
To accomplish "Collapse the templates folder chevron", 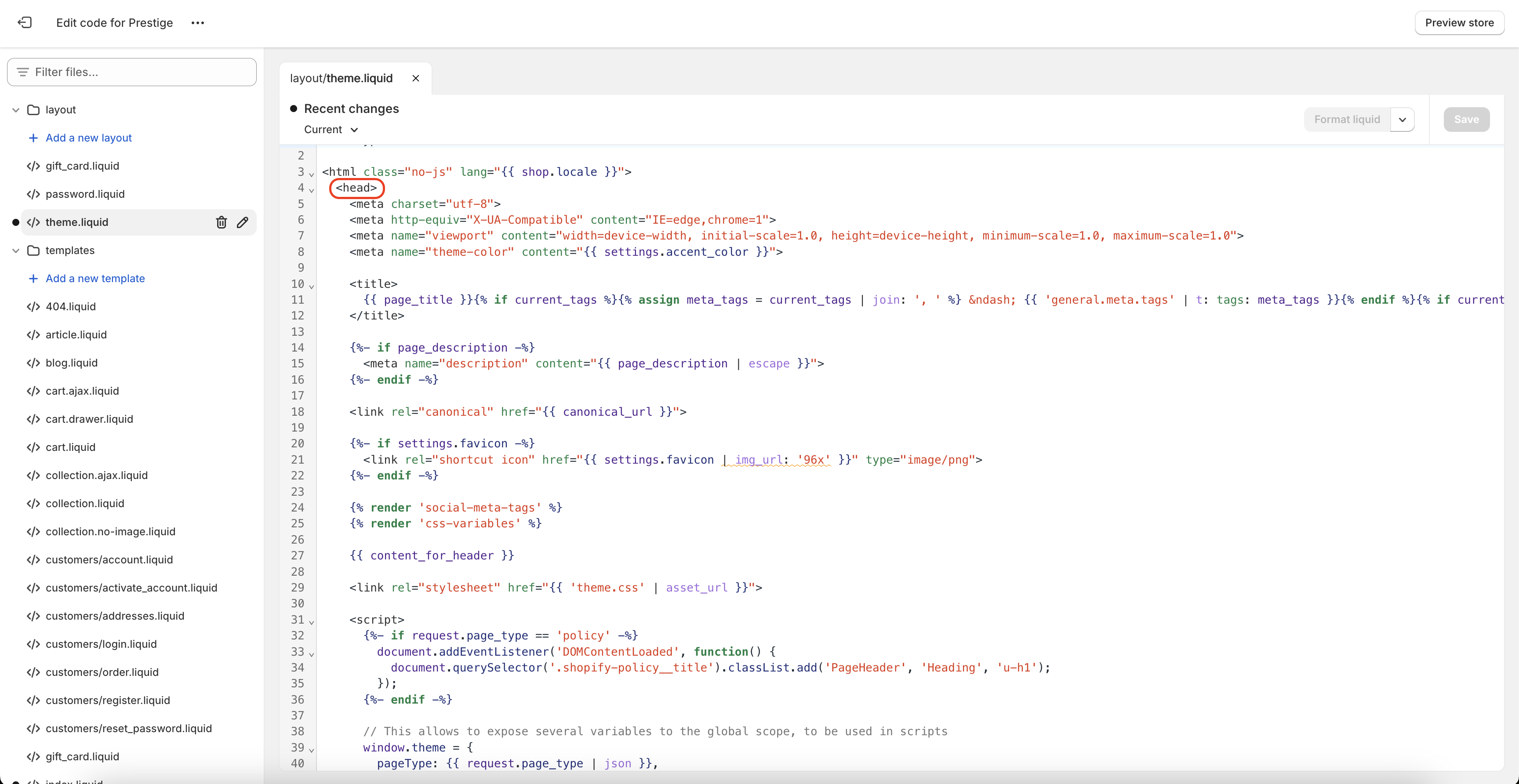I will point(16,250).
